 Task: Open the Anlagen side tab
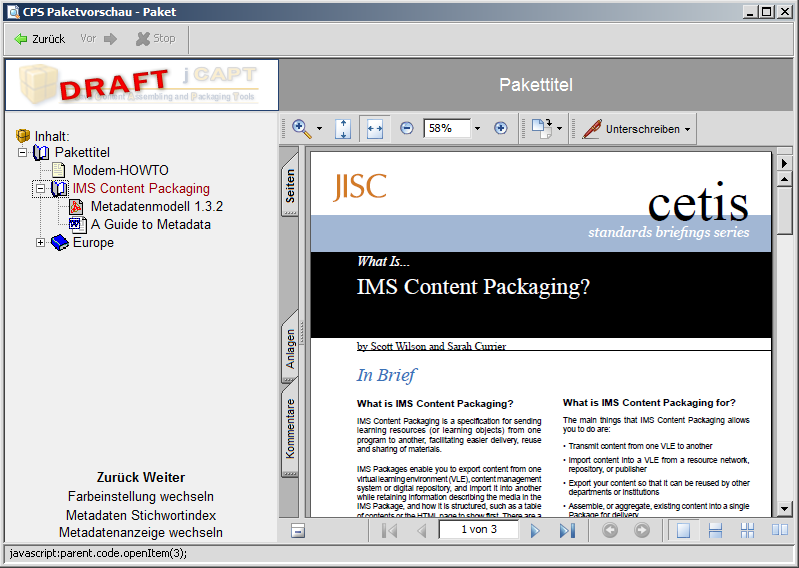290,348
